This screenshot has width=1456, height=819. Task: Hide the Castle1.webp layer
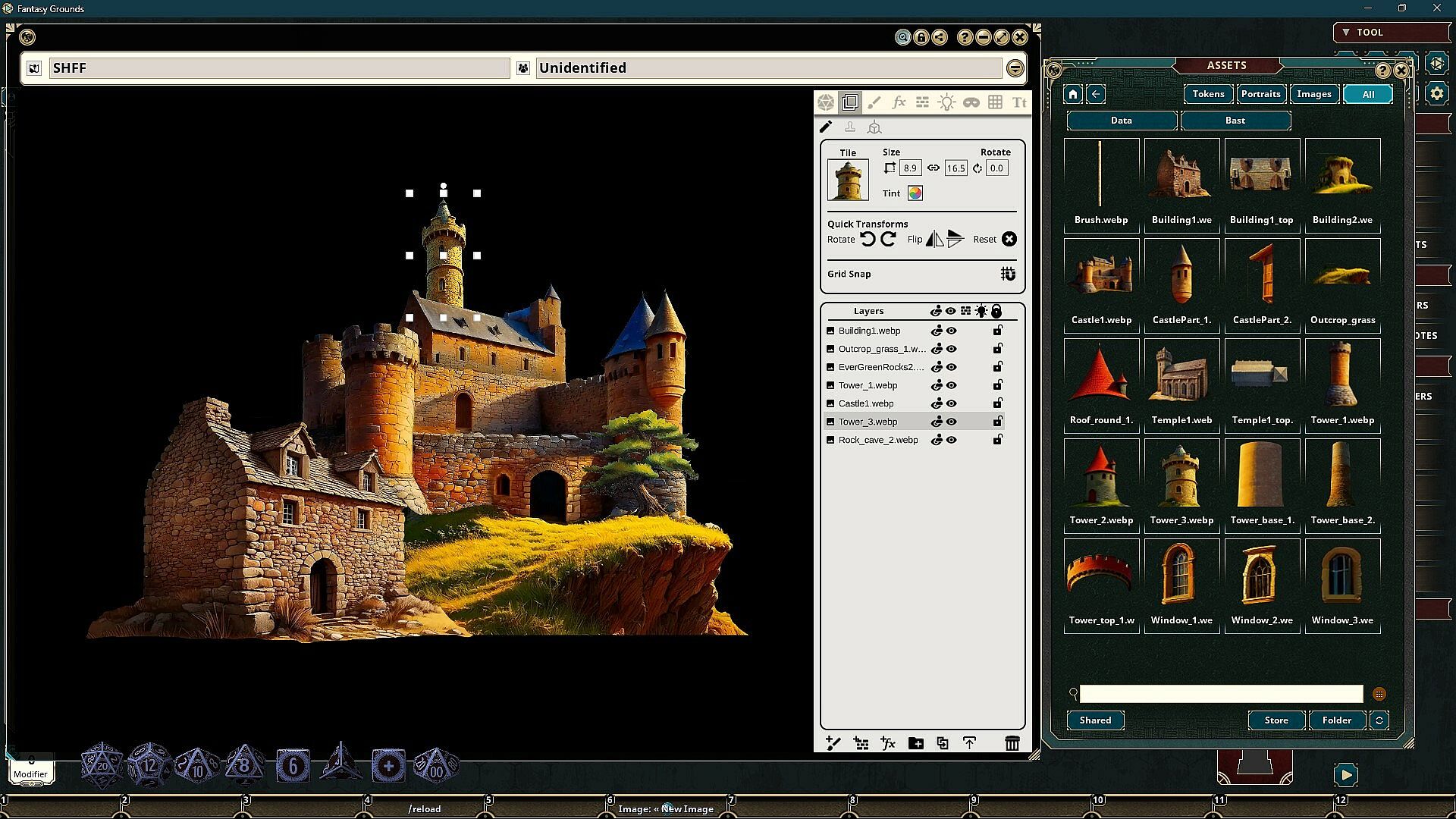click(952, 403)
